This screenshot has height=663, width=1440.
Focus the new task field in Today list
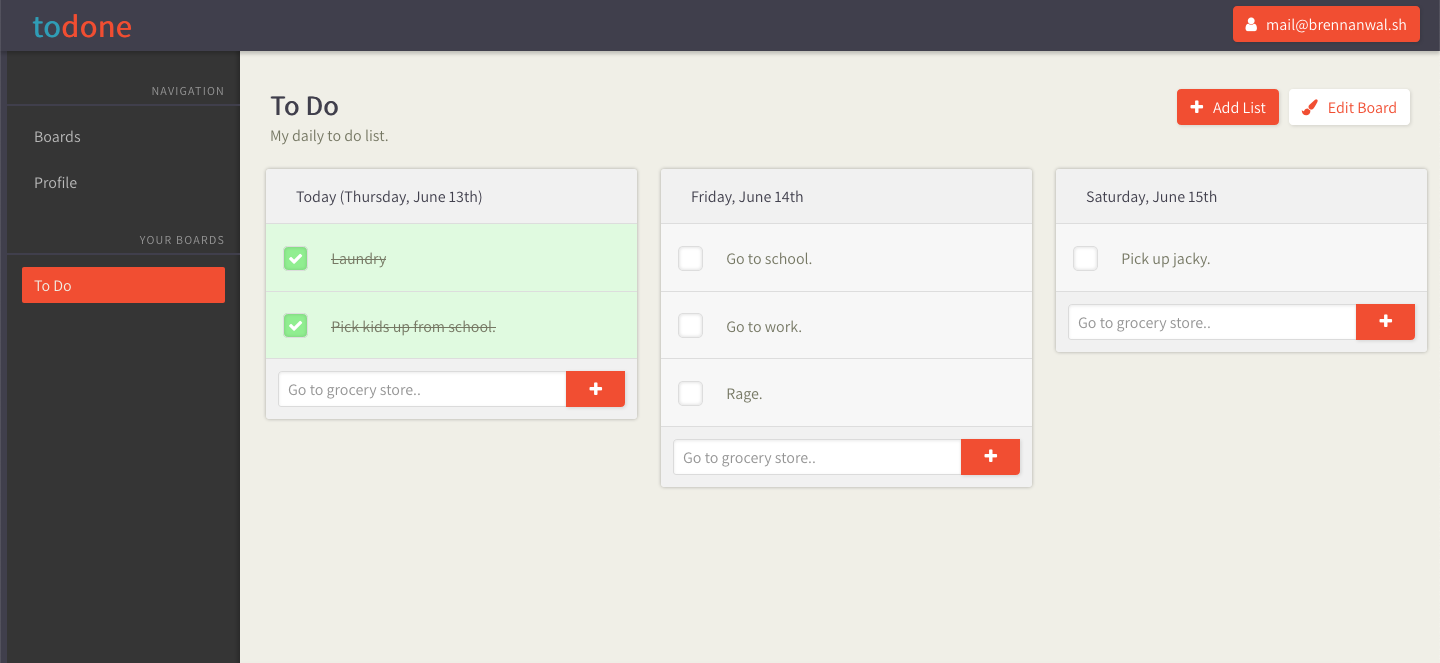coord(422,389)
